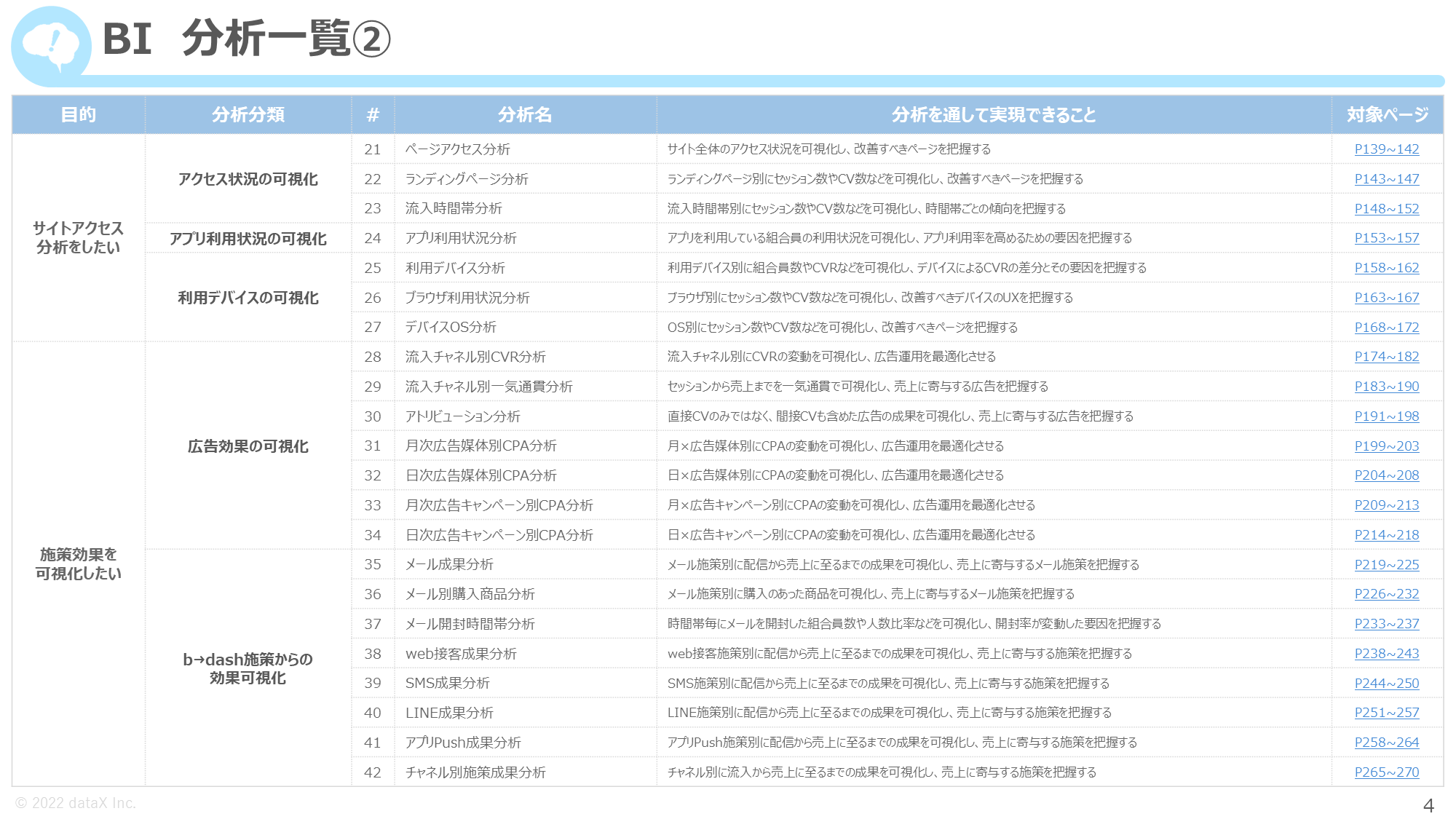The image size is (1456, 819).
Task: Click the slide title BI 分析一覧②
Action: click(247, 39)
